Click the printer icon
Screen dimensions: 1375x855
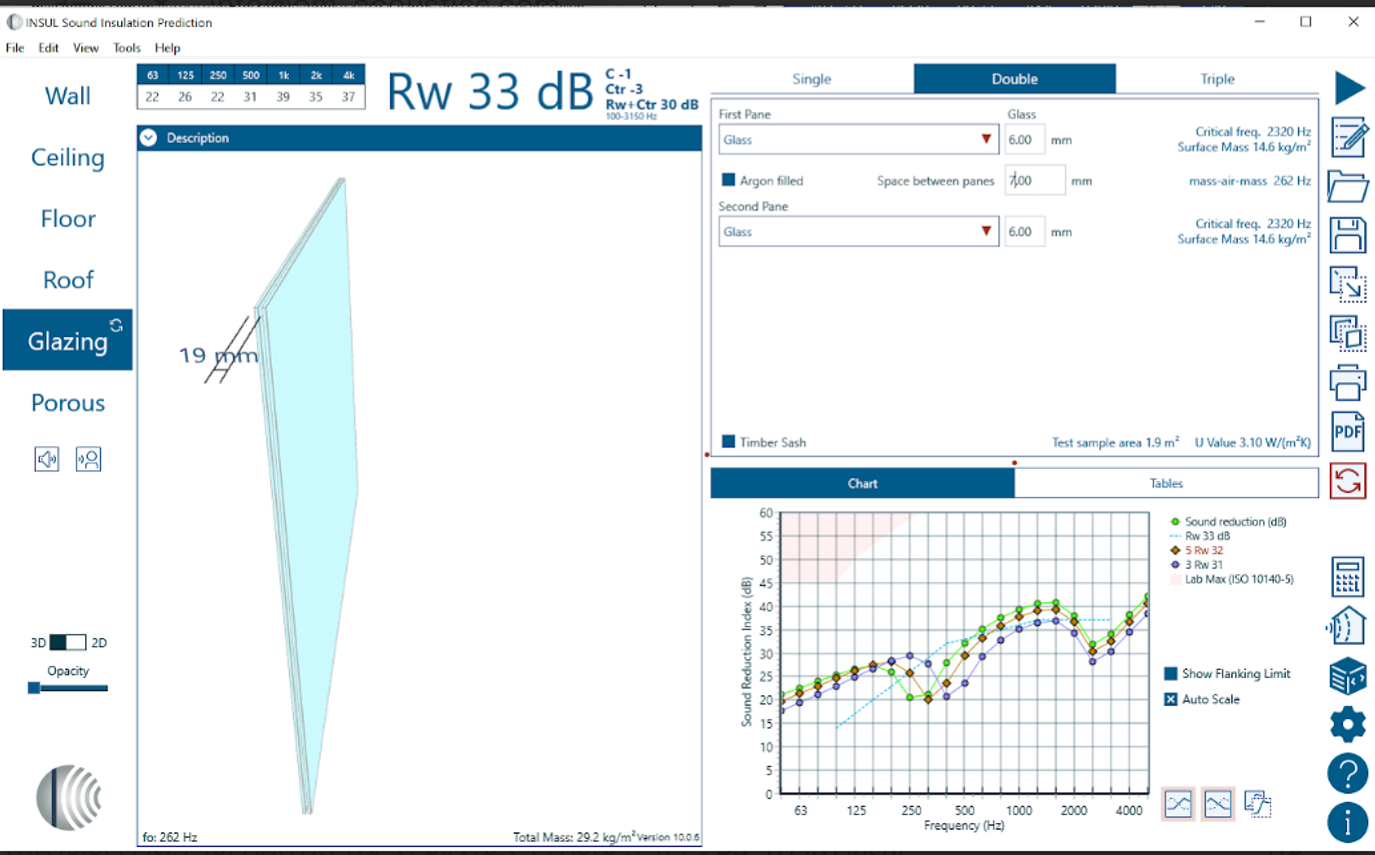click(x=1348, y=382)
